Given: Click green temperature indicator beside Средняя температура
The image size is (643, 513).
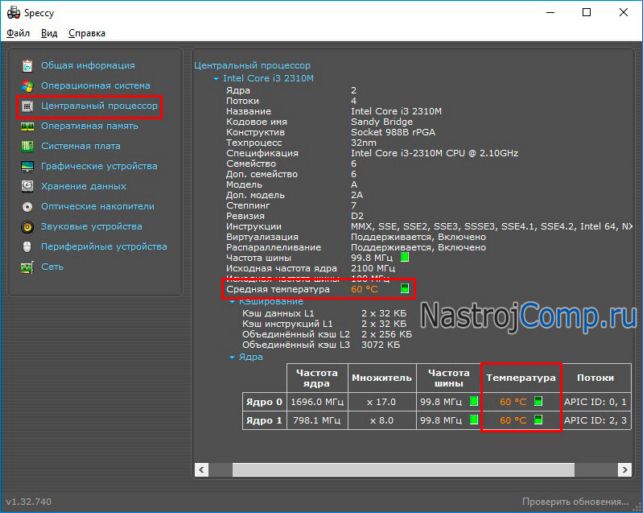Looking at the screenshot, I should (x=404, y=289).
